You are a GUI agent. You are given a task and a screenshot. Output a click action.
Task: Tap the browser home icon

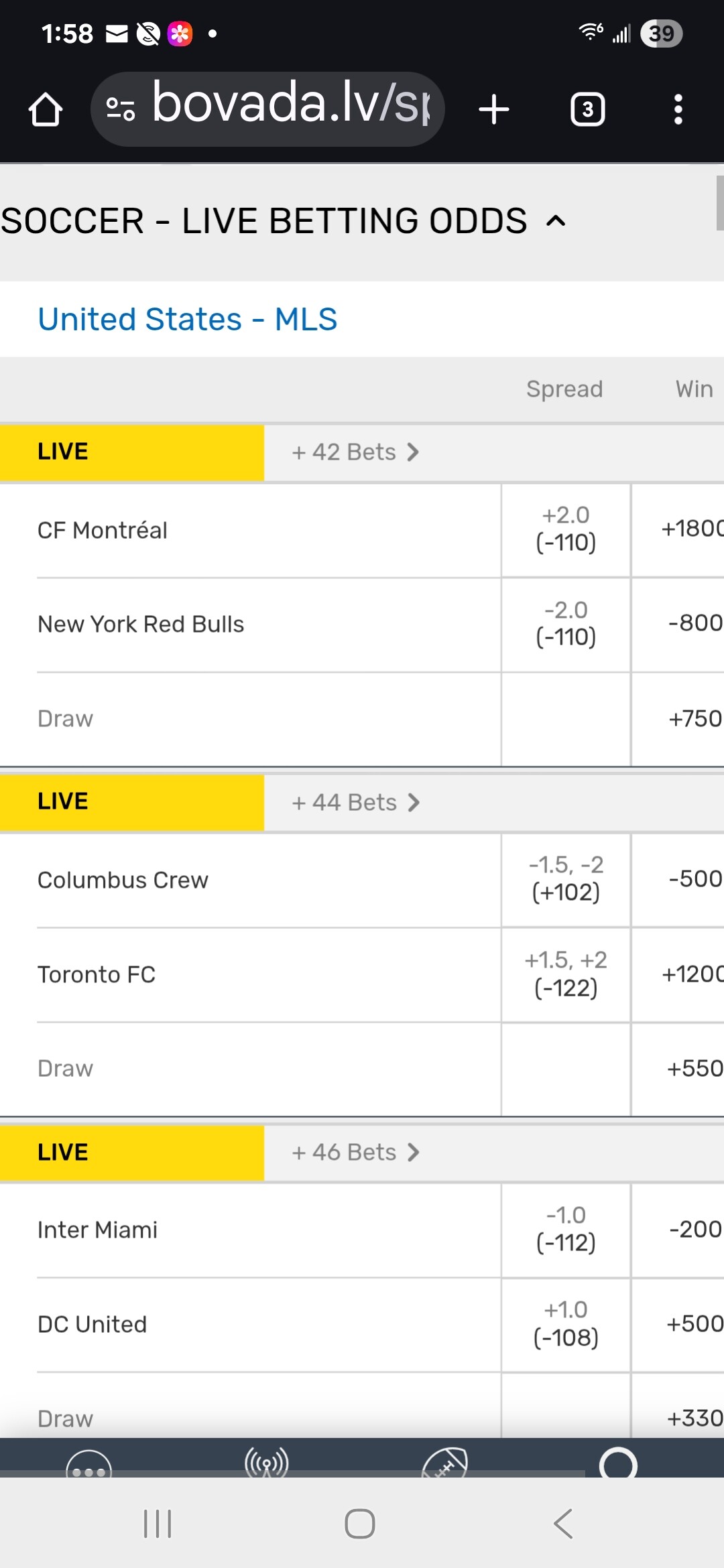[x=46, y=109]
